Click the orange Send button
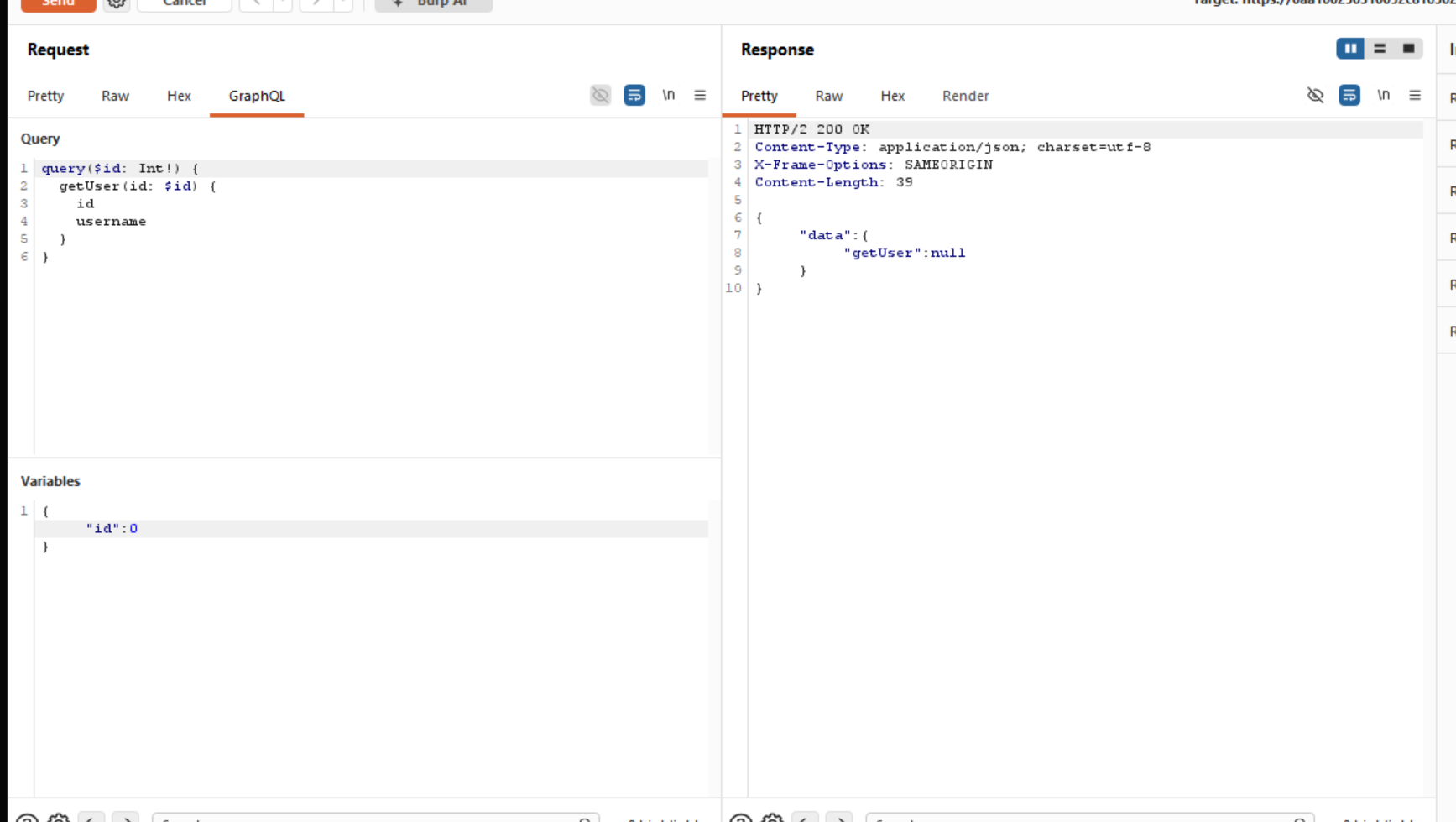1456x822 pixels. tap(58, 4)
